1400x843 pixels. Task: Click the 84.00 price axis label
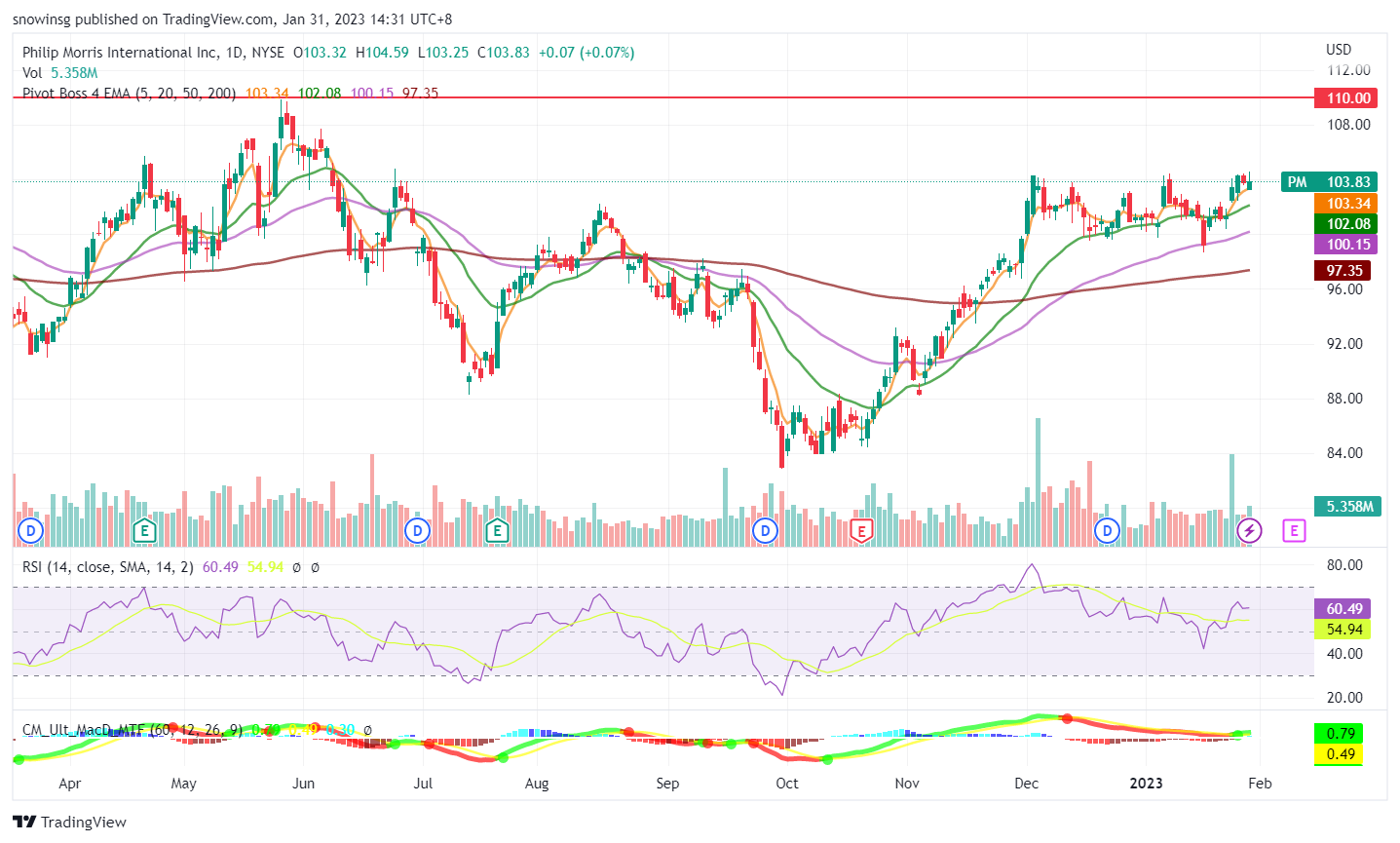1344,453
